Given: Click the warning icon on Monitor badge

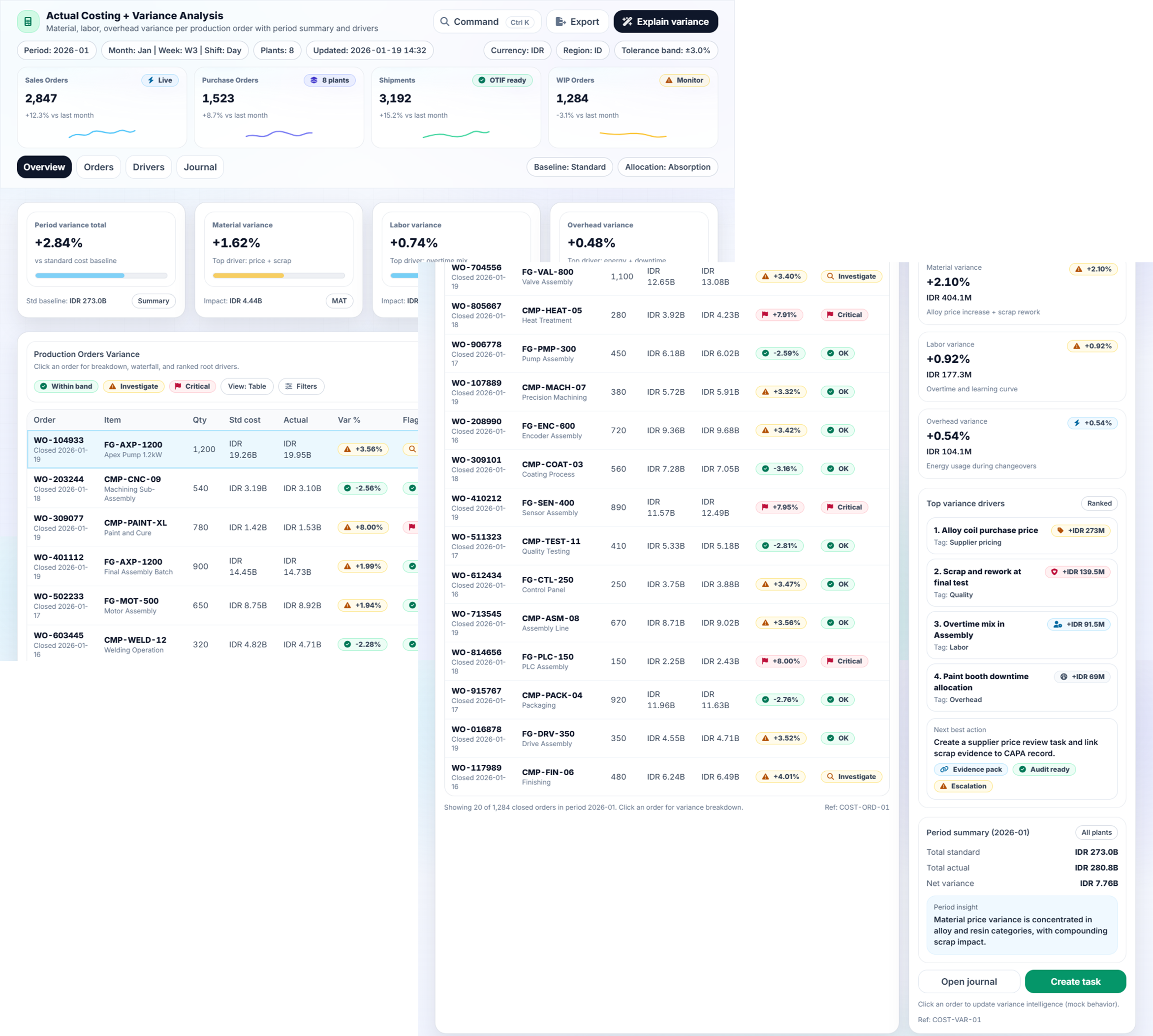Looking at the screenshot, I should point(669,80).
